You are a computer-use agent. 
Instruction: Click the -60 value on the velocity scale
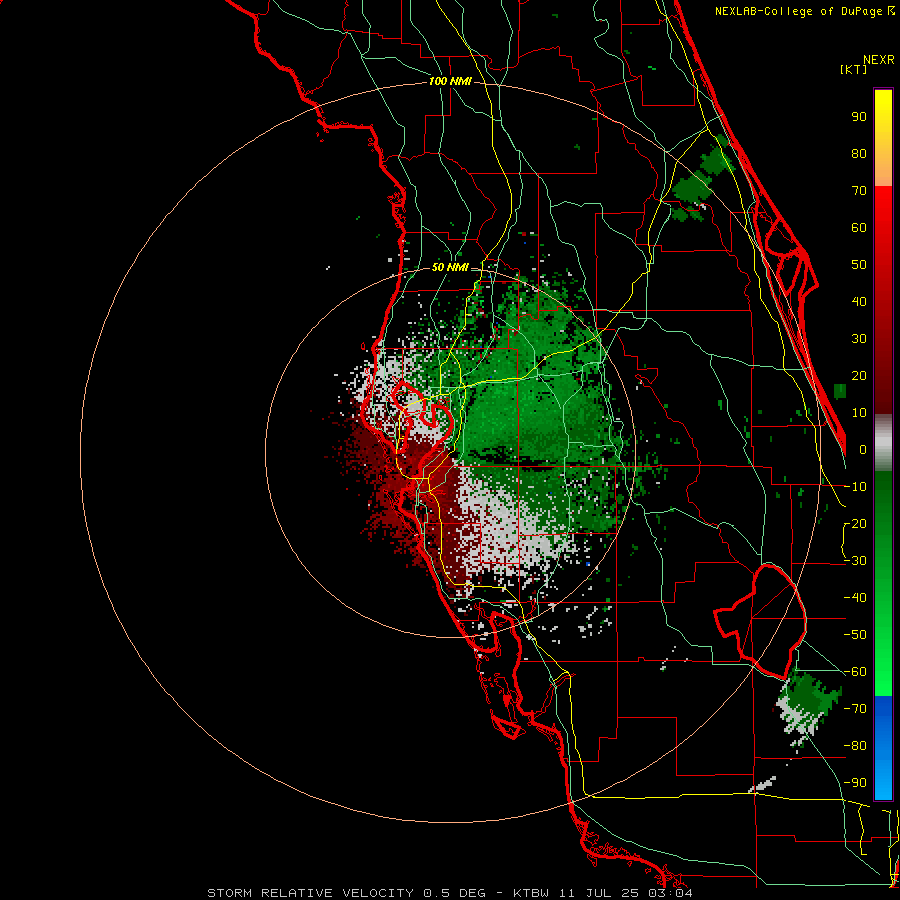pos(855,672)
